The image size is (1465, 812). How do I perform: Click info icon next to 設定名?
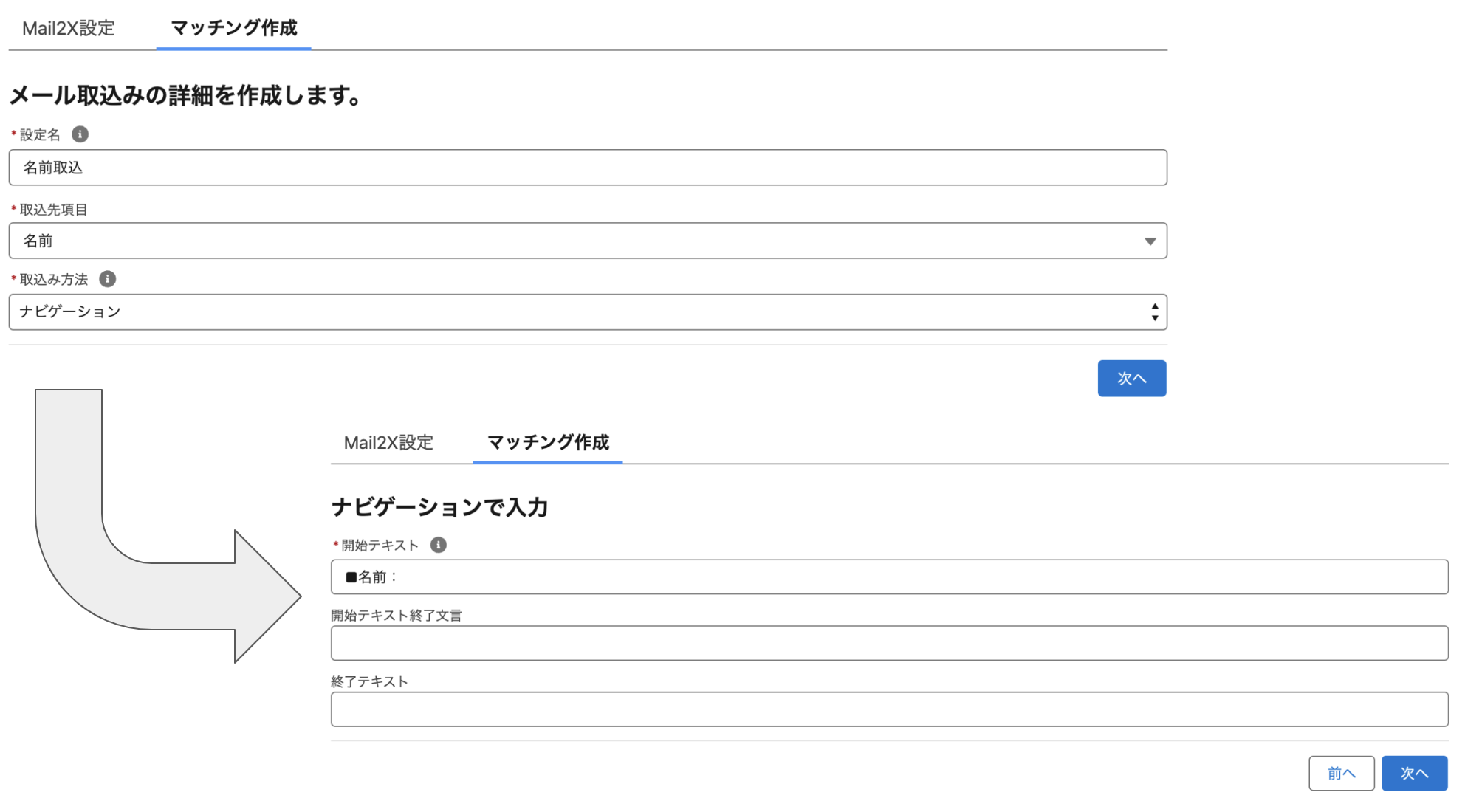80,134
